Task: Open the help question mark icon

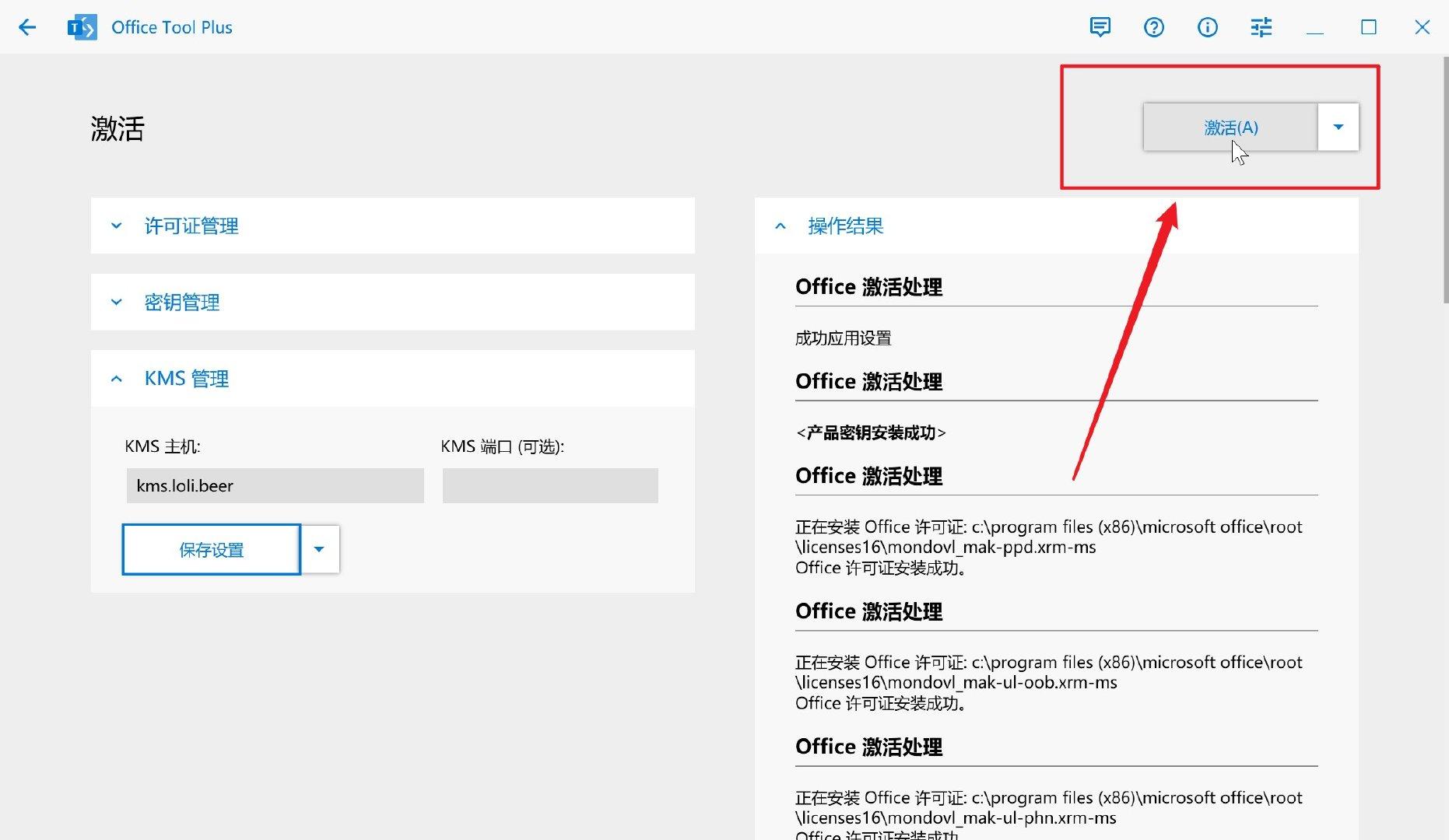Action: click(x=1153, y=27)
